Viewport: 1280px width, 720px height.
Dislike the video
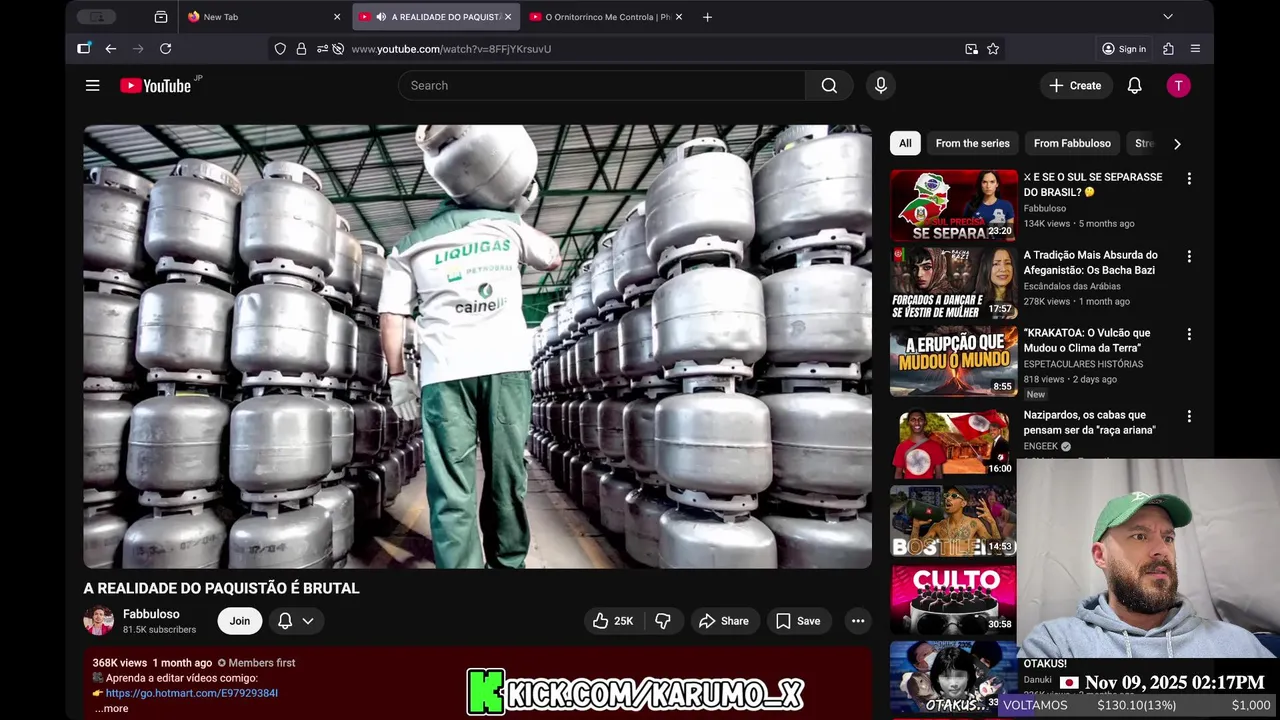[663, 621]
